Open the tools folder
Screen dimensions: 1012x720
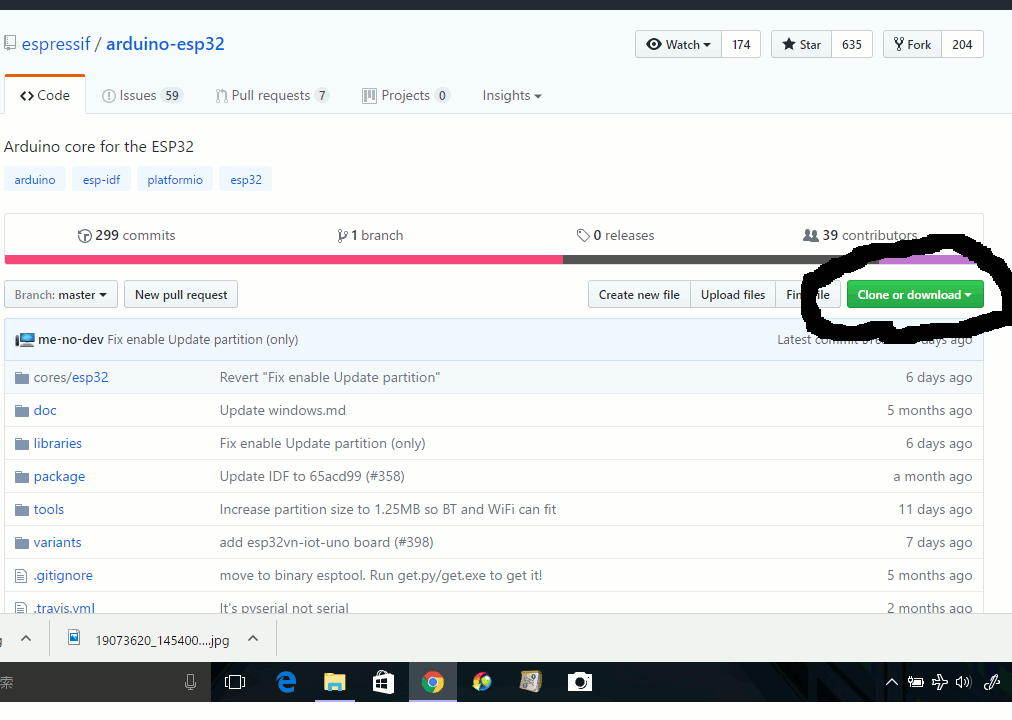click(x=48, y=509)
